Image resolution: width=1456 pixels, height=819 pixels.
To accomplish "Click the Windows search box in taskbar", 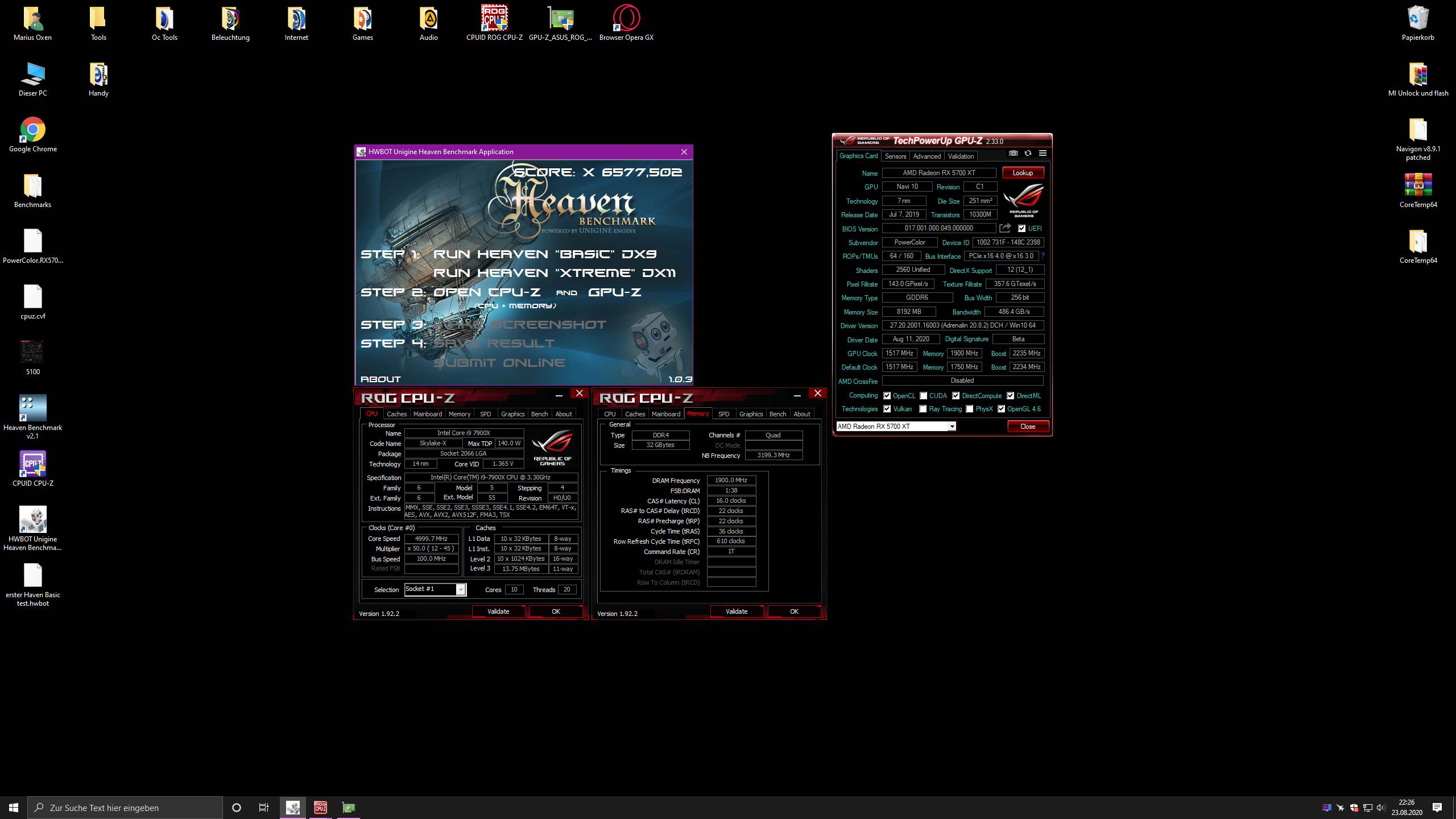I will pos(125,808).
